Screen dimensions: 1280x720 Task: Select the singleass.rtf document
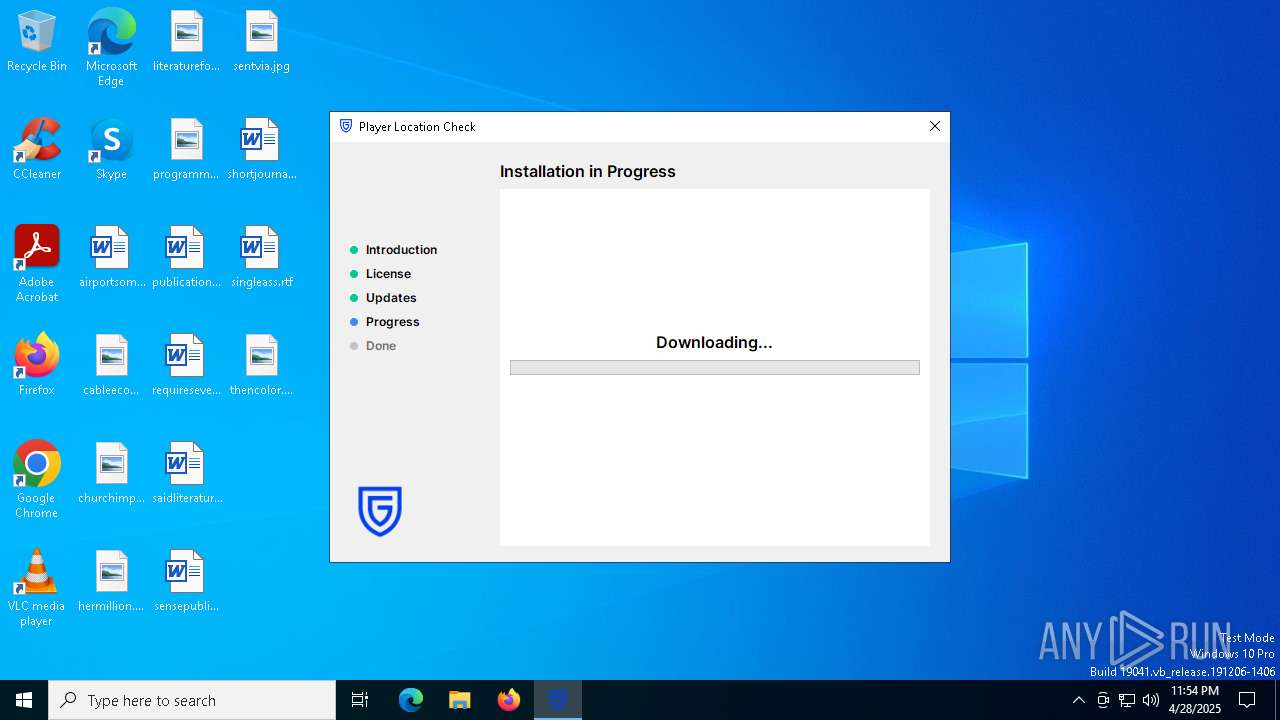click(261, 258)
